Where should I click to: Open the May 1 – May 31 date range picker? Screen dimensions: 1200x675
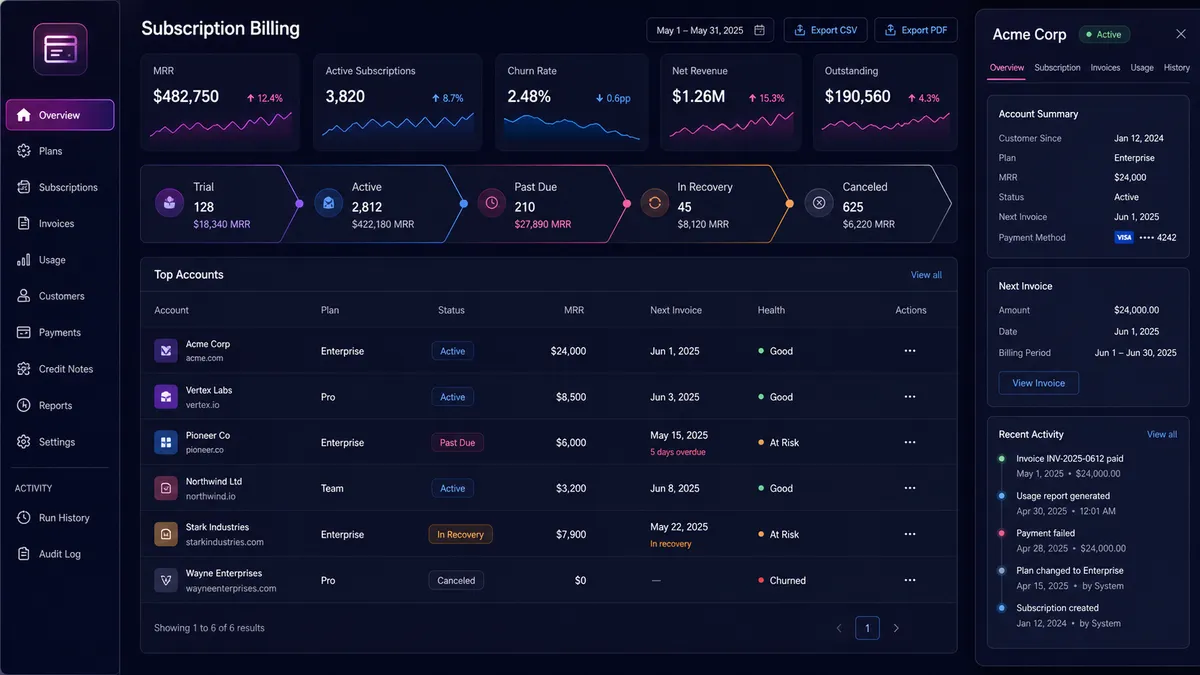pos(710,30)
